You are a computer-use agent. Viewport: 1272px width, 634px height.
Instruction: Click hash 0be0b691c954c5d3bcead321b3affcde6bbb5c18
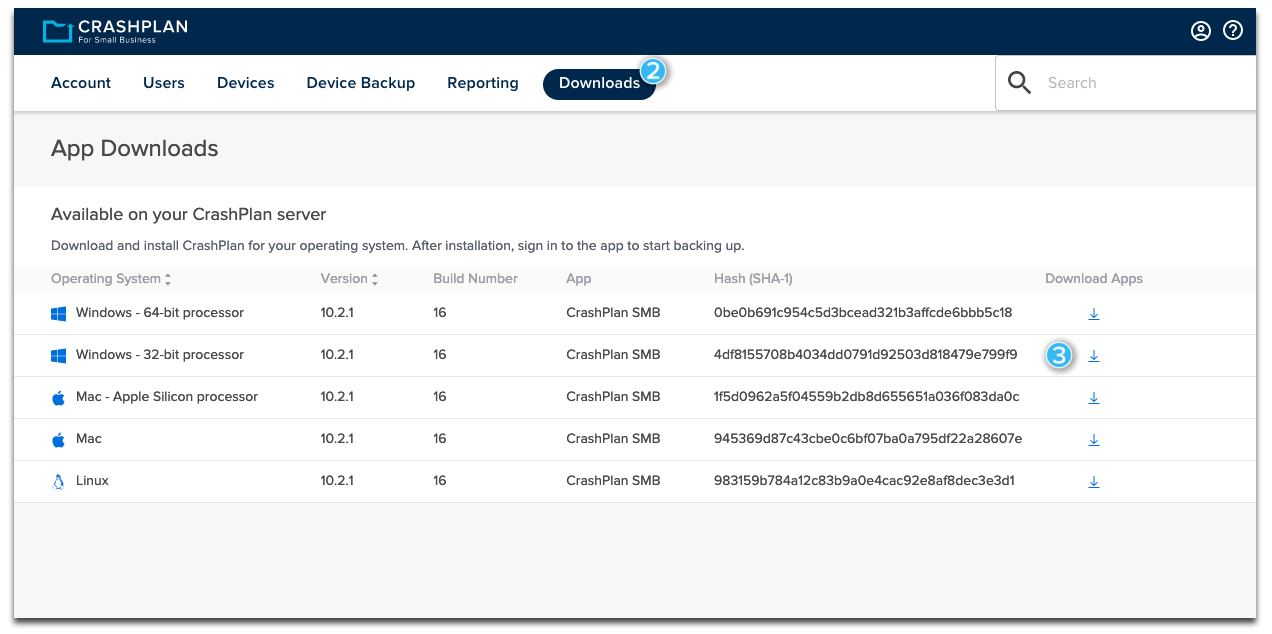(x=863, y=313)
